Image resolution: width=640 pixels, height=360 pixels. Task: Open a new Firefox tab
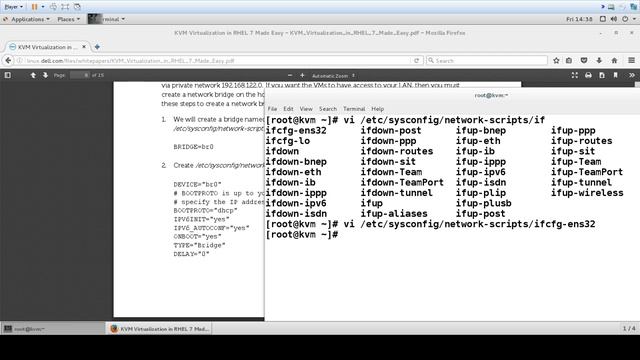click(97, 47)
